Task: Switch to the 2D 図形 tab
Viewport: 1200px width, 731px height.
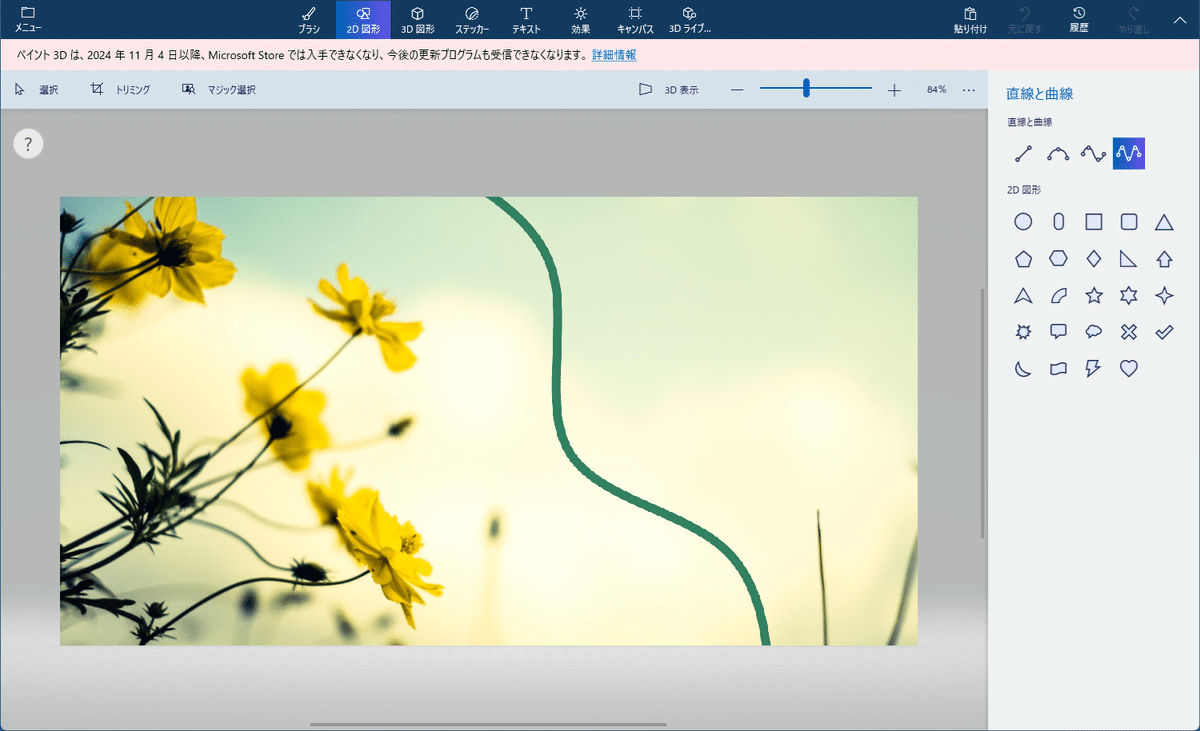Action: click(363, 19)
